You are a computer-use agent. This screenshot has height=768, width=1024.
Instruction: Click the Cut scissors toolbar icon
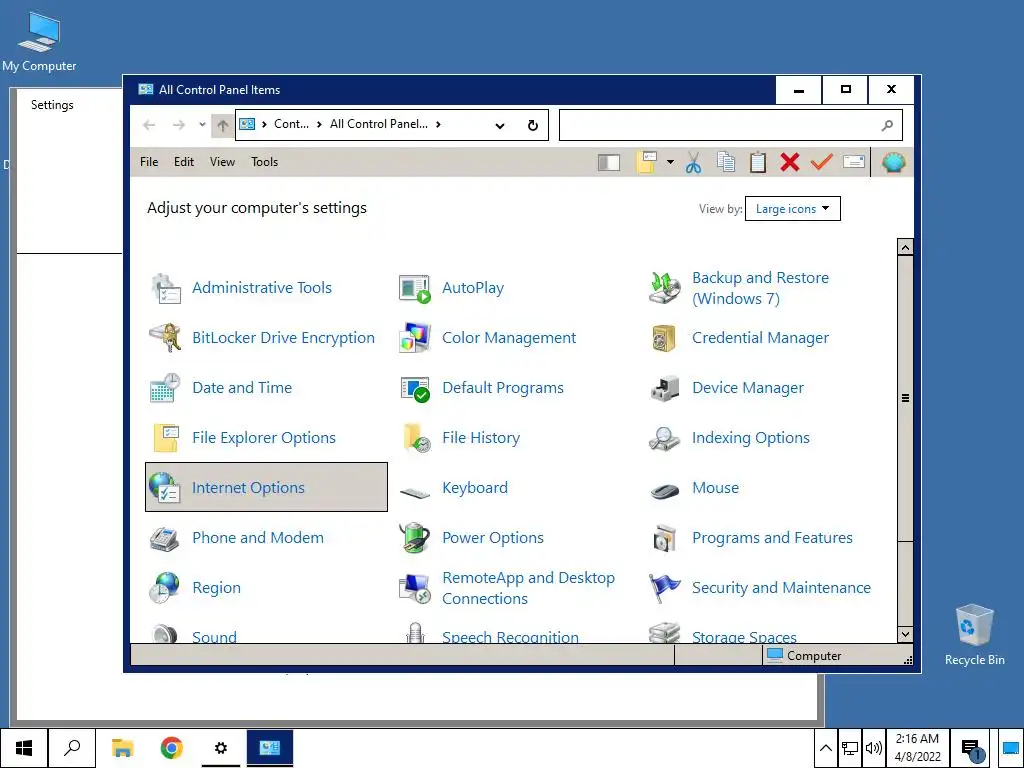[x=694, y=162]
